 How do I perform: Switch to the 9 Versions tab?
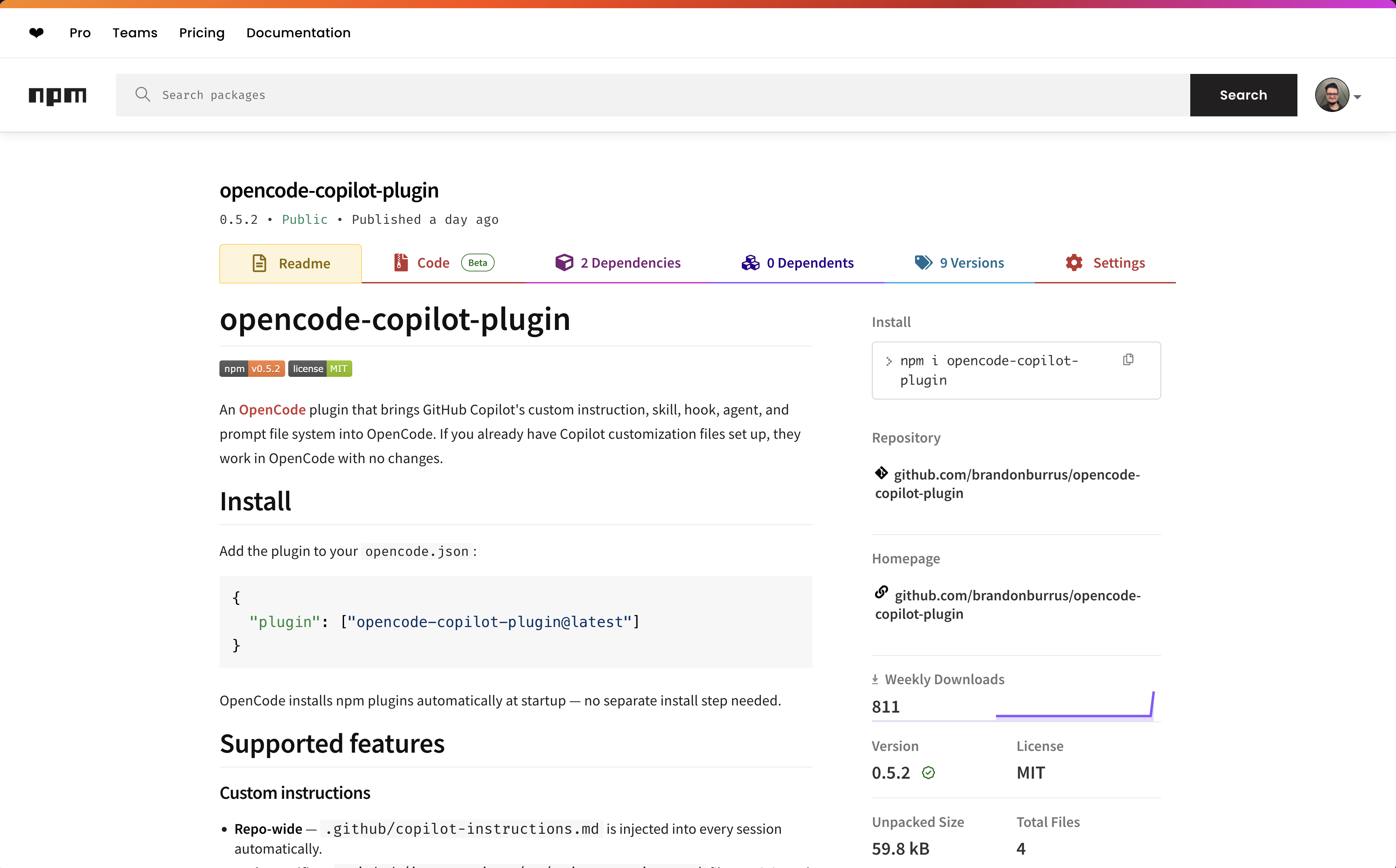click(x=972, y=263)
